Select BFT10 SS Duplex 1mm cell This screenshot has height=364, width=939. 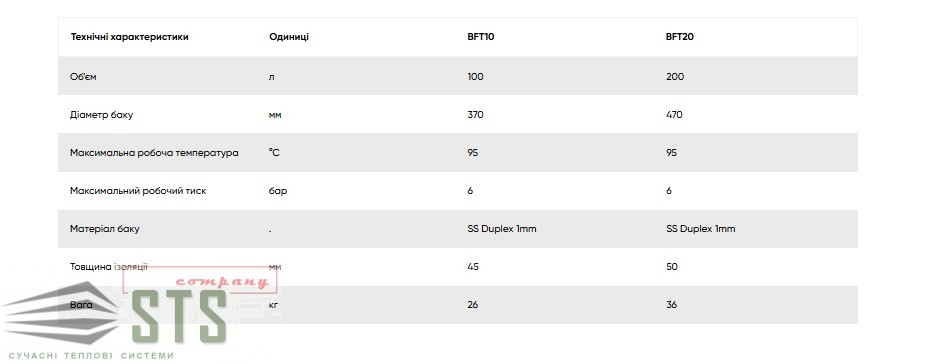click(502, 229)
